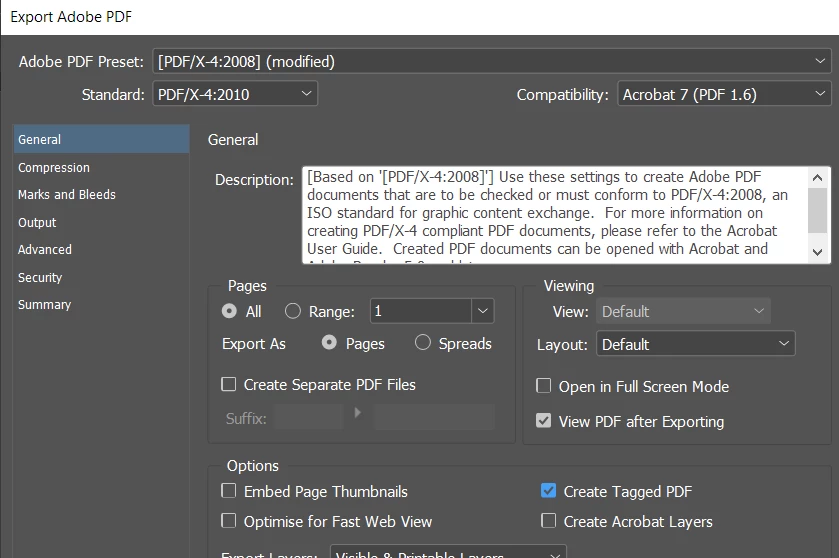Enable Embed Page Thumbnails checkbox
Screen dimensions: 839x558
(x=228, y=491)
